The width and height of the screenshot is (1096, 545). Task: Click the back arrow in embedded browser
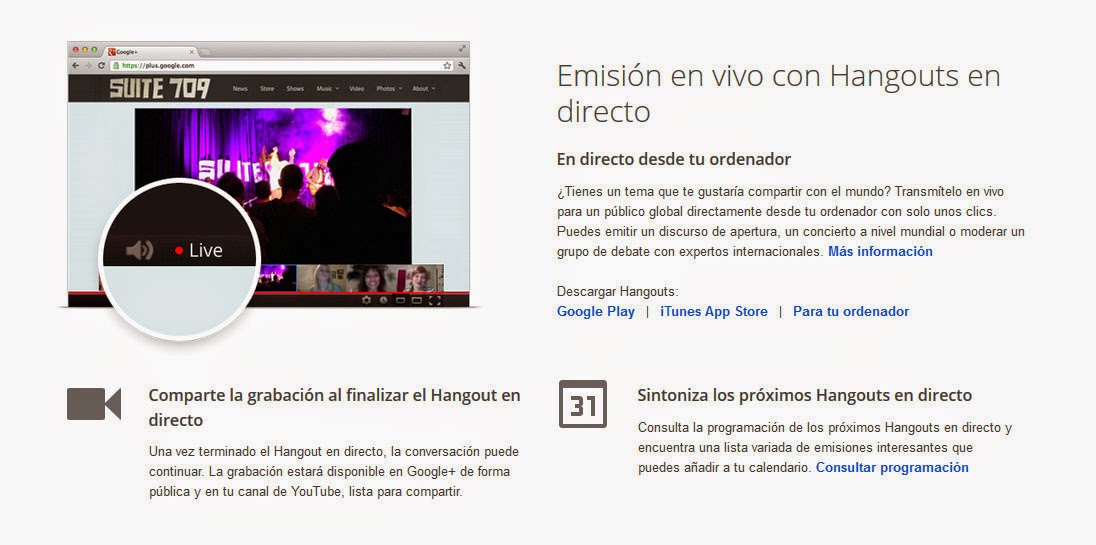[75, 65]
